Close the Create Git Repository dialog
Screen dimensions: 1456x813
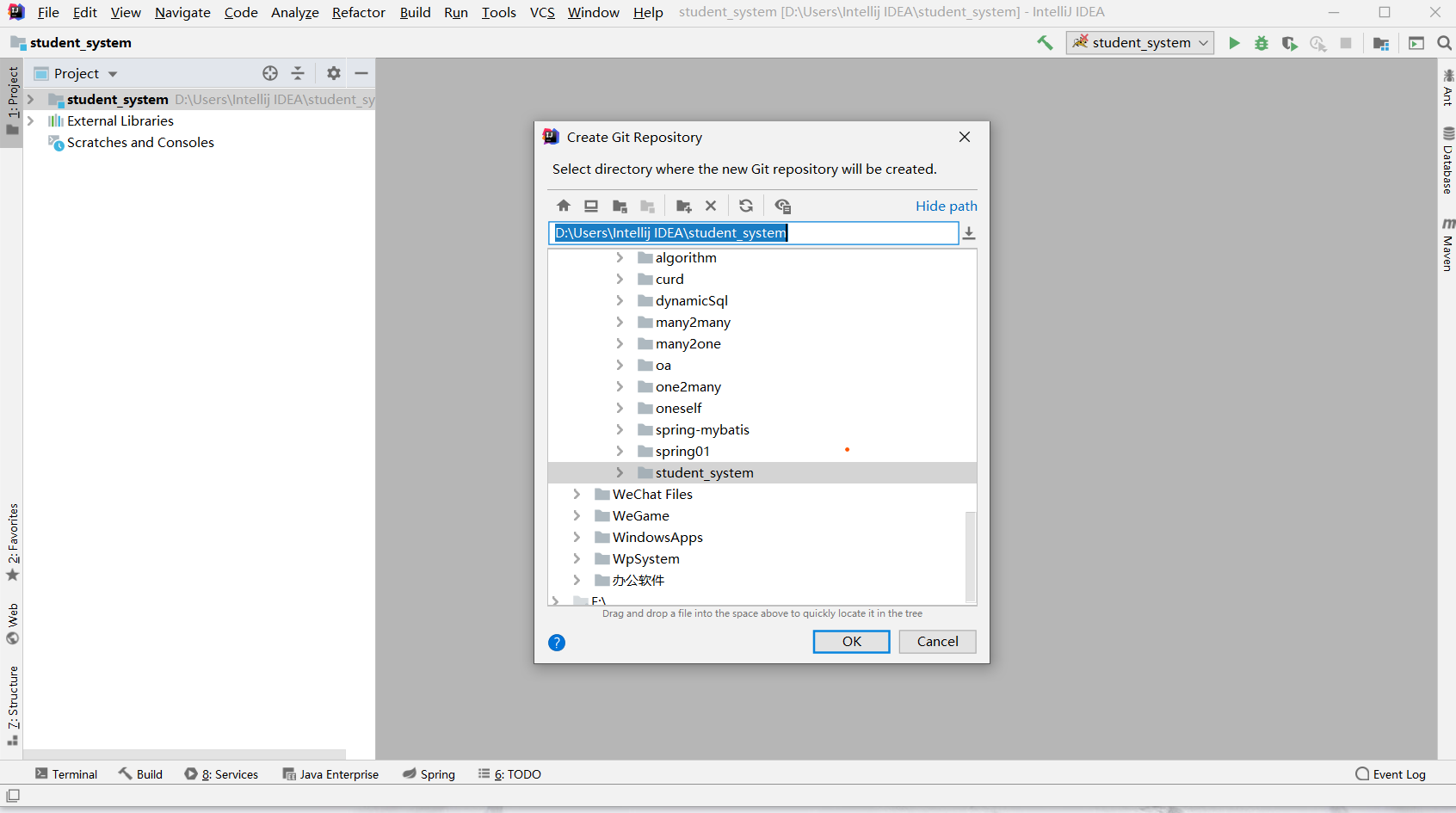[x=965, y=137]
